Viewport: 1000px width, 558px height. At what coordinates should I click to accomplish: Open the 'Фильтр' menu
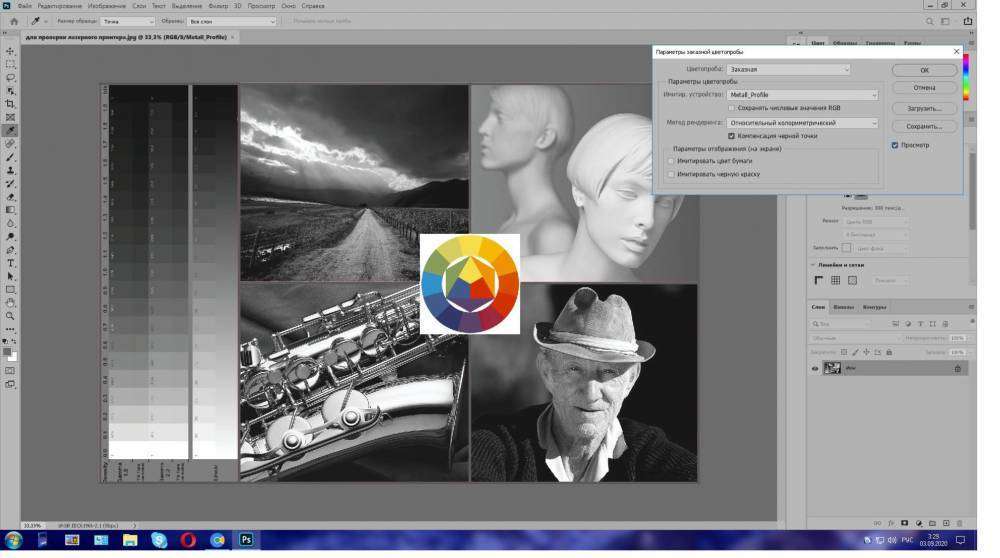click(x=217, y=6)
